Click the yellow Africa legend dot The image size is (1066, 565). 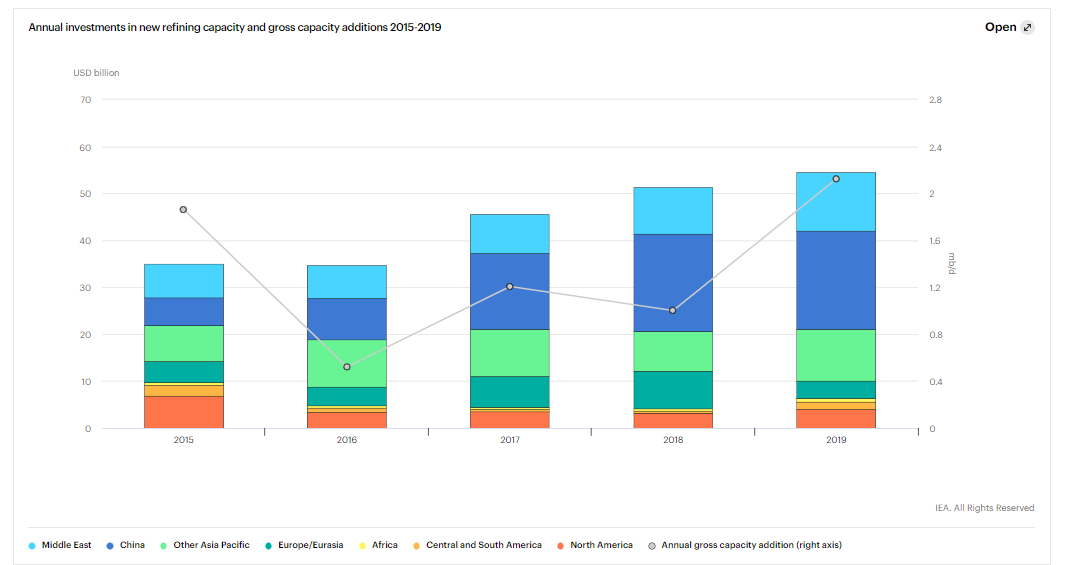(x=362, y=546)
